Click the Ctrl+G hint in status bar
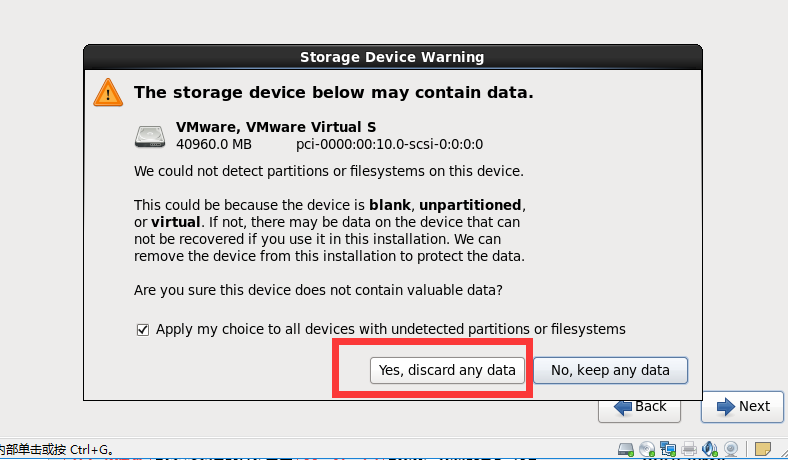Screen dimensions: 788x460 pos(91,449)
